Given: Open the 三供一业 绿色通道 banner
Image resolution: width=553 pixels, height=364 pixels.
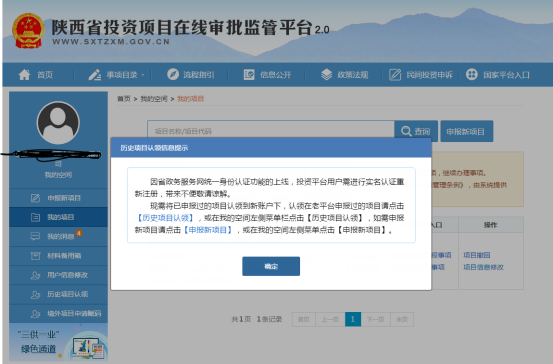Looking at the screenshot, I should (x=58, y=342).
